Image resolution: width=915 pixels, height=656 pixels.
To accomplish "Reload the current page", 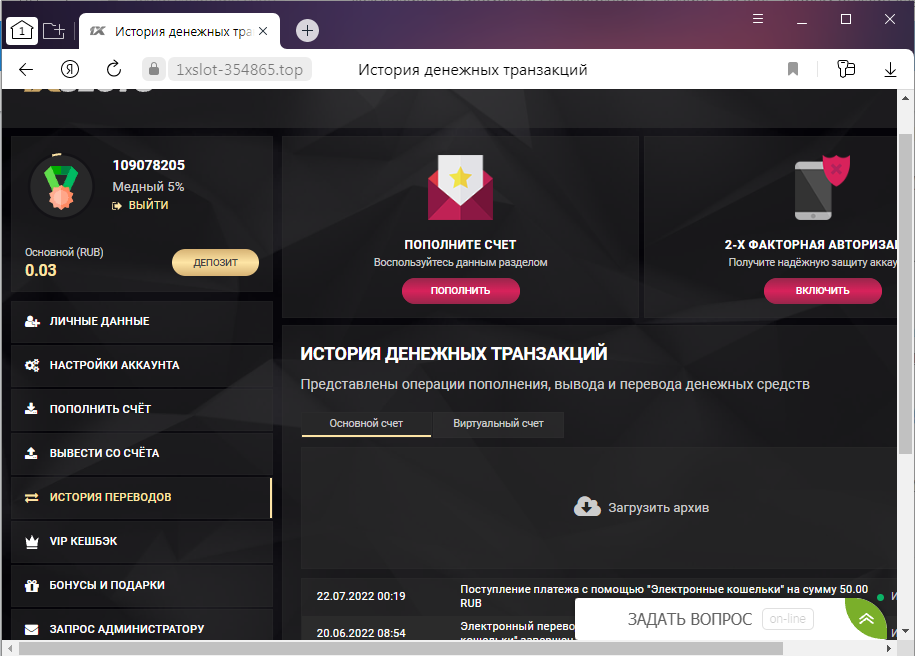I will [x=114, y=69].
